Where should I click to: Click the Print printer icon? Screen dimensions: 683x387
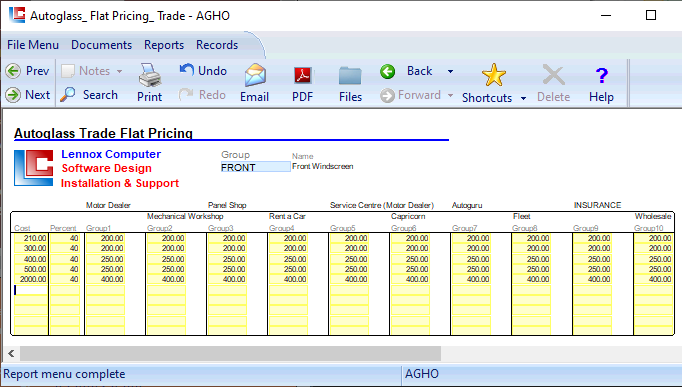tap(150, 75)
